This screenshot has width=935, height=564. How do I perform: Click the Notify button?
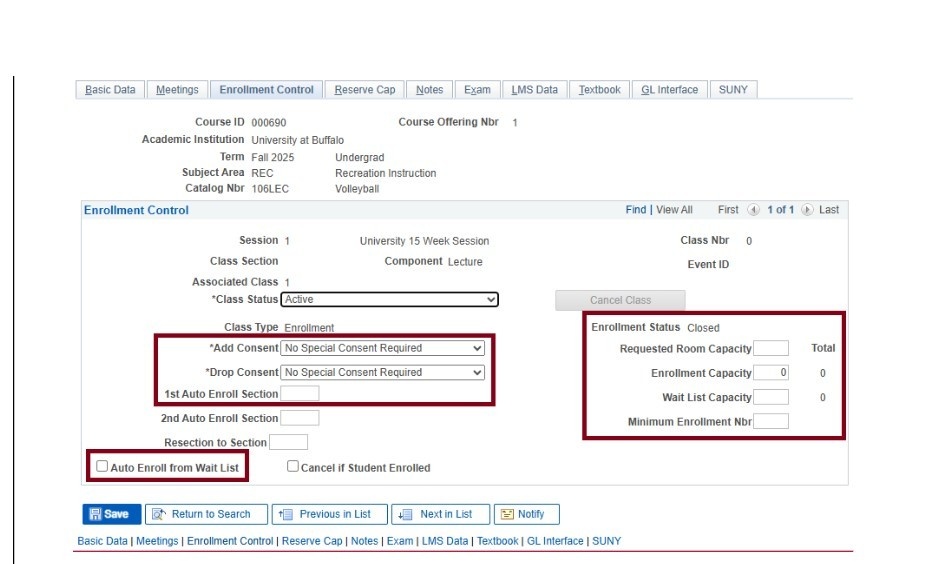526,514
